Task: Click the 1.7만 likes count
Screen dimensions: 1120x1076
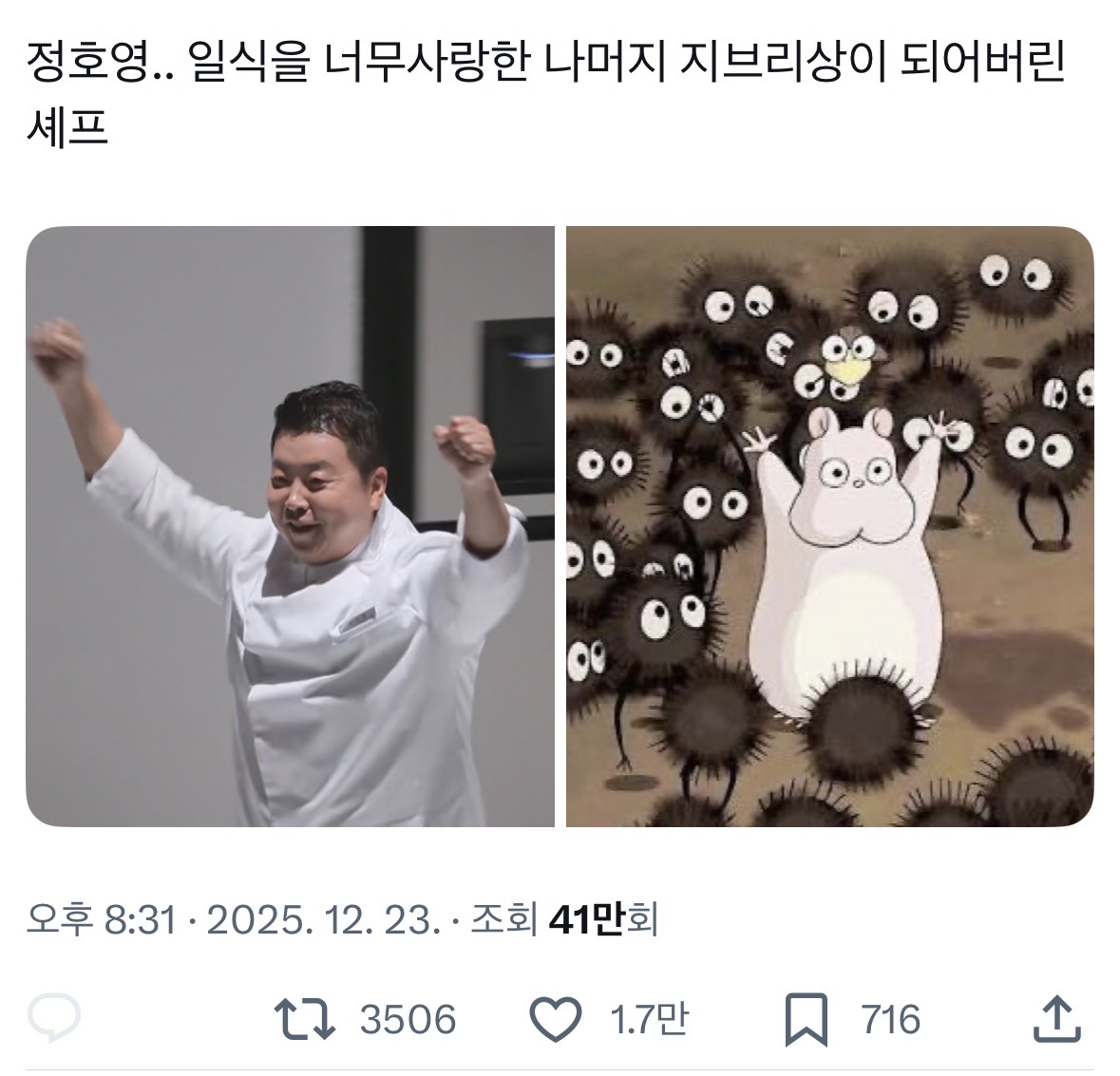Action: [x=649, y=1019]
